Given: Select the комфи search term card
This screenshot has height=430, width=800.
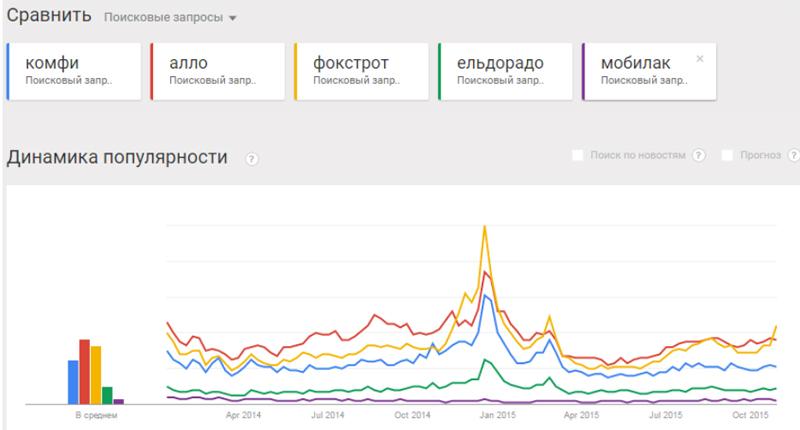Looking at the screenshot, I should [x=74, y=71].
